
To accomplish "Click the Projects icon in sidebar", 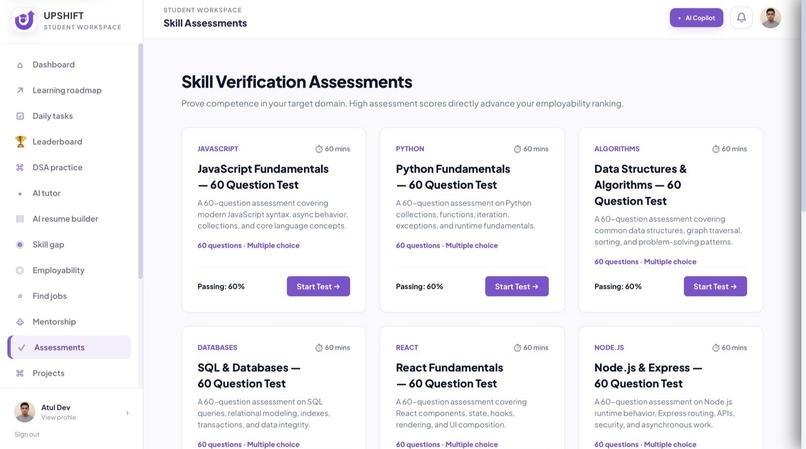I will point(20,373).
